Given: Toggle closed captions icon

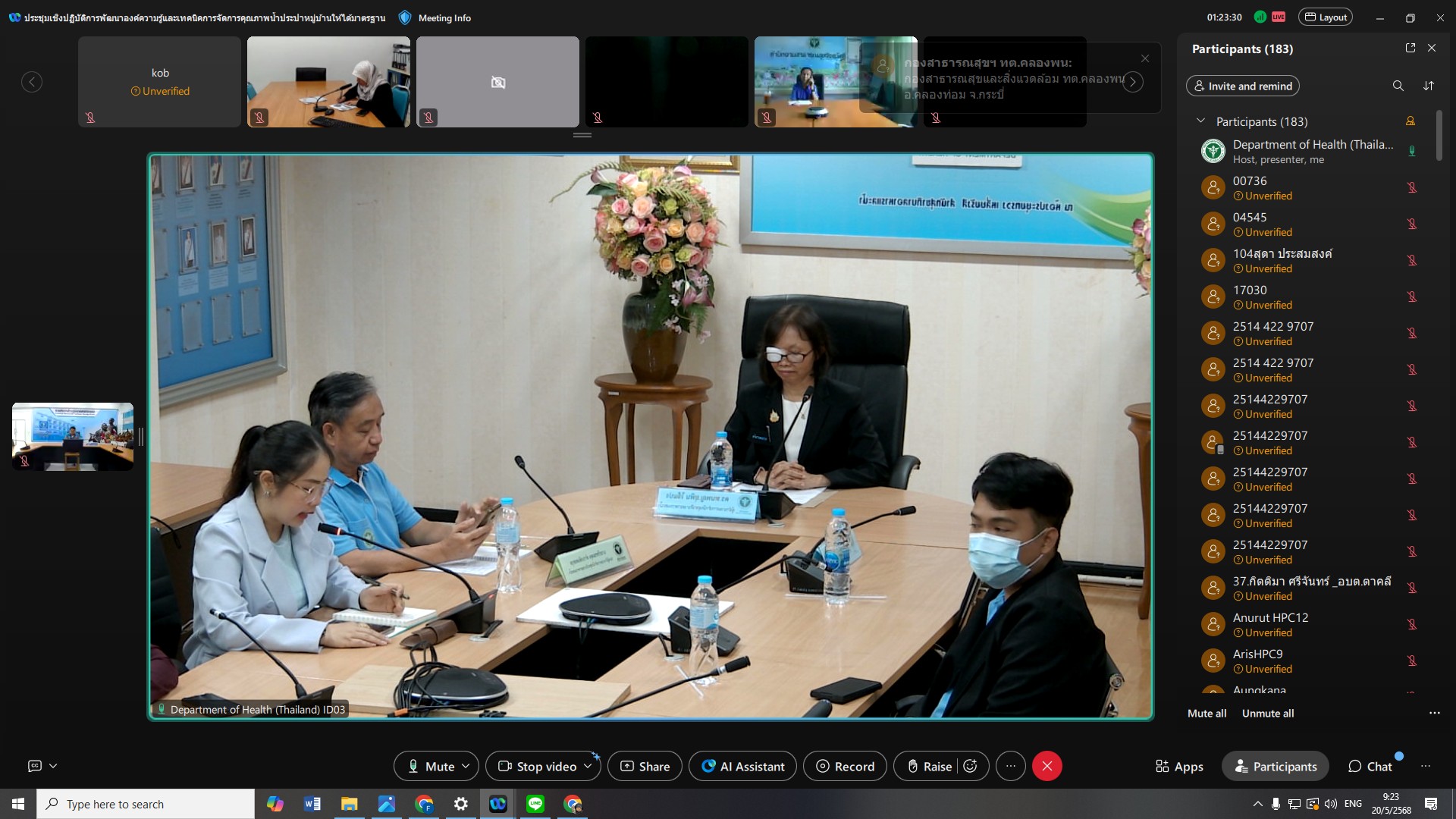Looking at the screenshot, I should point(35,766).
